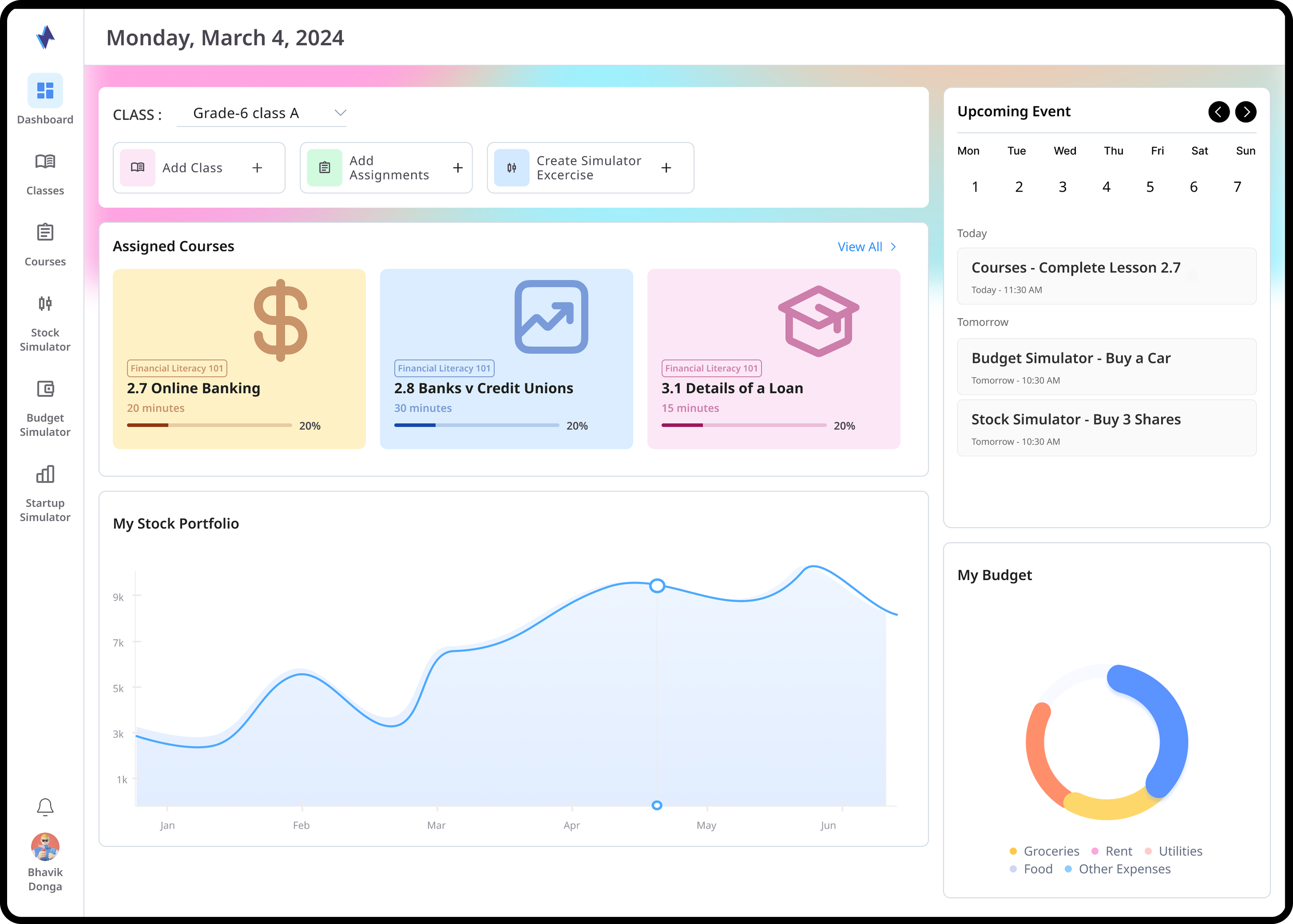The image size is (1293, 924).
Task: Open the 2.7 Online Banking course card
Action: point(239,359)
